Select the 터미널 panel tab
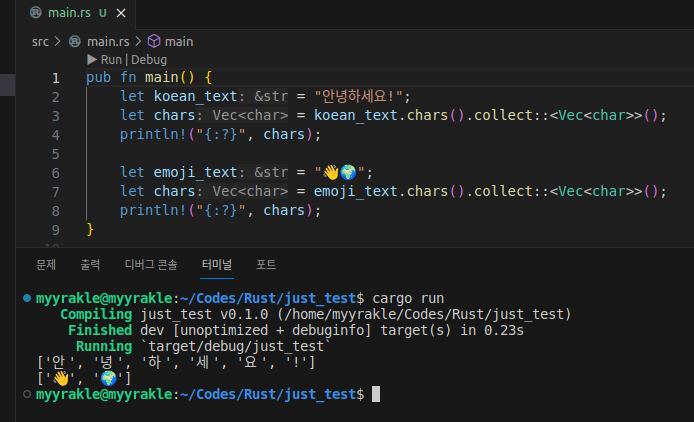 coord(216,265)
